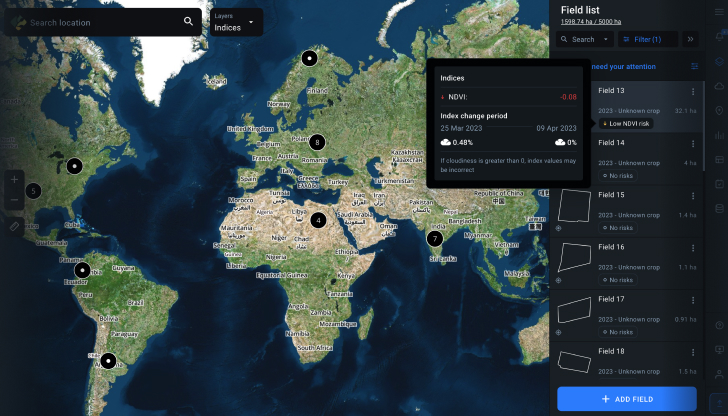
Task: Click the Search location input field
Action: point(104,22)
